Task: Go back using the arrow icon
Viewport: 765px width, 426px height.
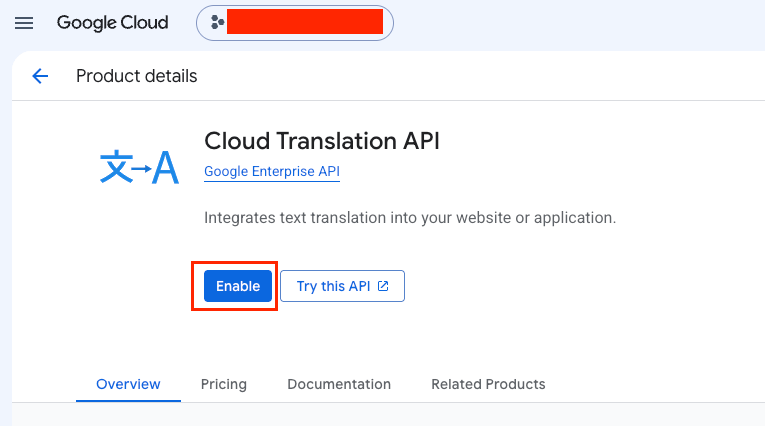Action: [x=40, y=76]
